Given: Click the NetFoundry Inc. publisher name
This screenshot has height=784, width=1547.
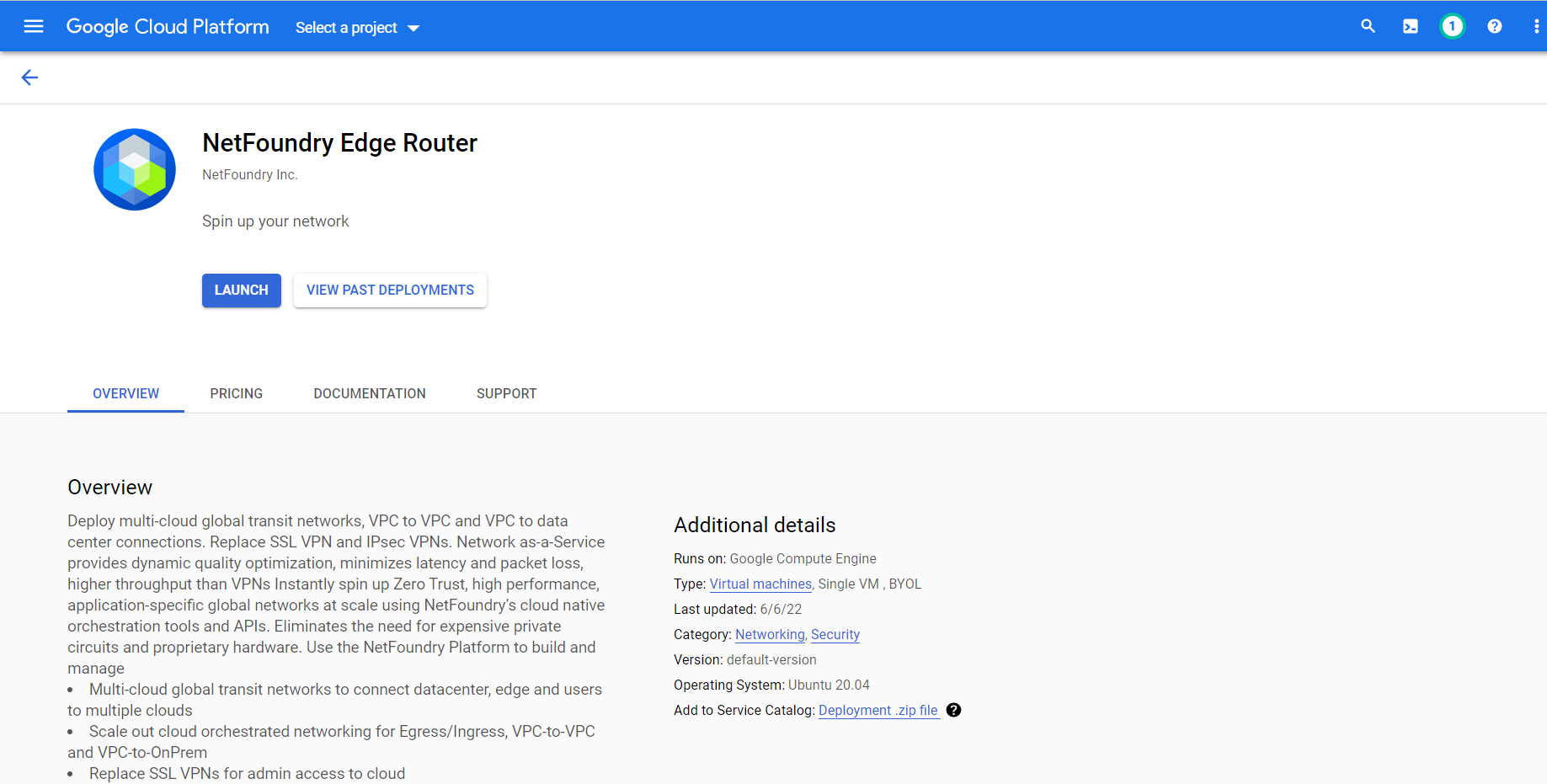Looking at the screenshot, I should (x=250, y=174).
